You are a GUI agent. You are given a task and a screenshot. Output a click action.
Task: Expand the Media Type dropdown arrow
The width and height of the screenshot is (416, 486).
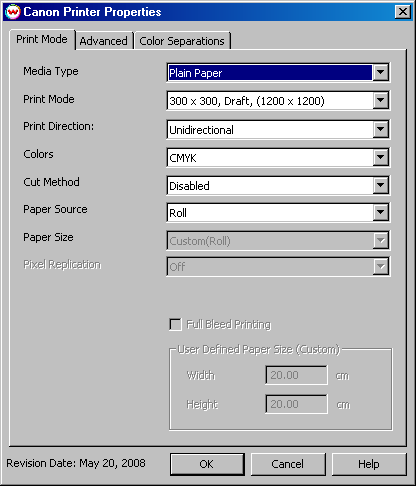pos(380,72)
